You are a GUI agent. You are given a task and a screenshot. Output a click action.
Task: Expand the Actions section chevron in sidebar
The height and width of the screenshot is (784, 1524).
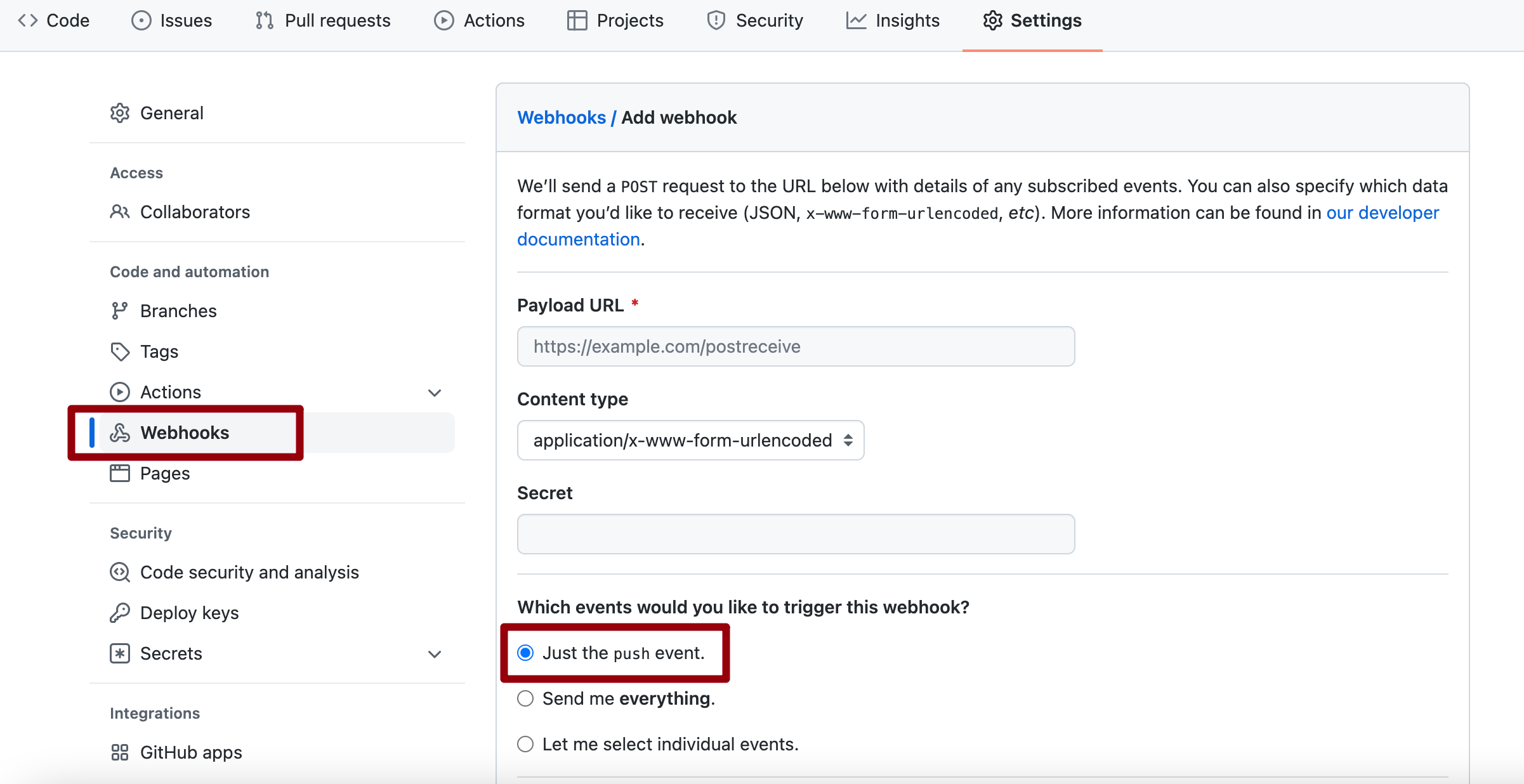pyautogui.click(x=435, y=393)
